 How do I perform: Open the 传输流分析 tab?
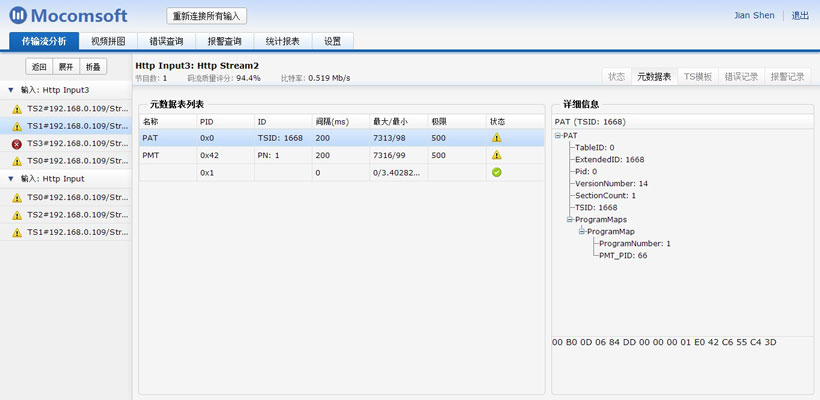pyautogui.click(x=44, y=41)
